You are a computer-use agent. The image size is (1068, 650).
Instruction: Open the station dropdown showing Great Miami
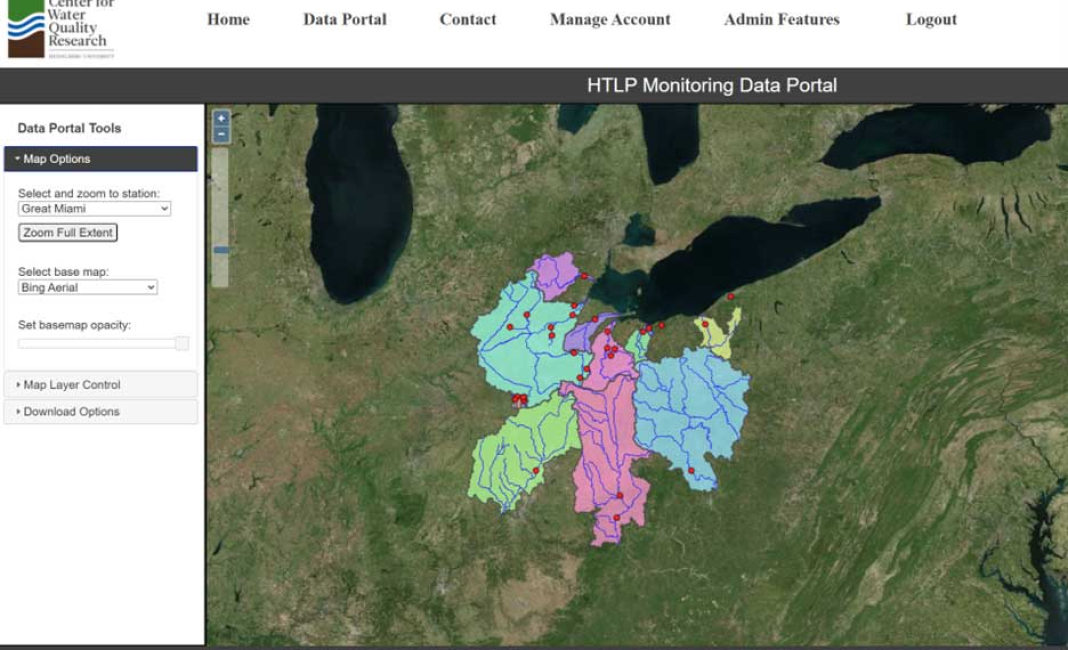coord(95,209)
